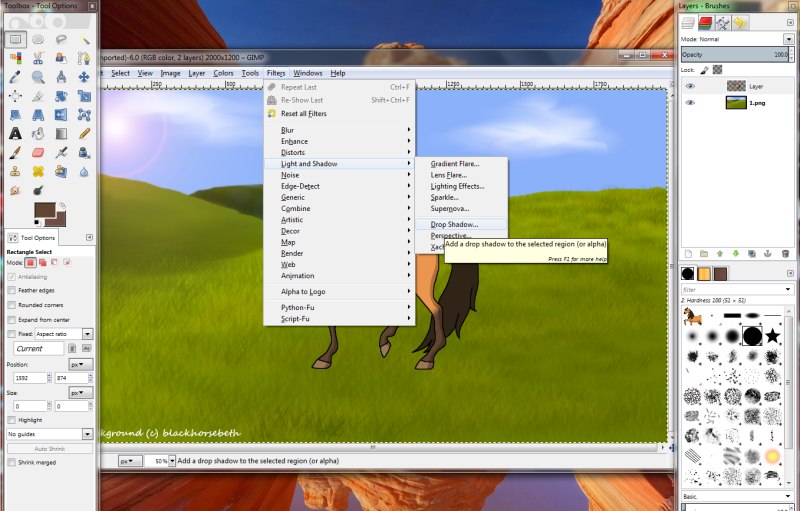This screenshot has height=511, width=800.
Task: Select the Free Select lasso tool
Action: pos(61,39)
